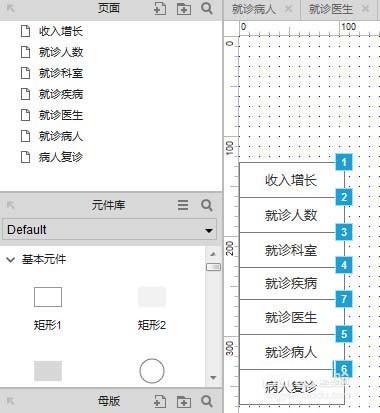Click interaction footnote badge 6

click(x=344, y=369)
